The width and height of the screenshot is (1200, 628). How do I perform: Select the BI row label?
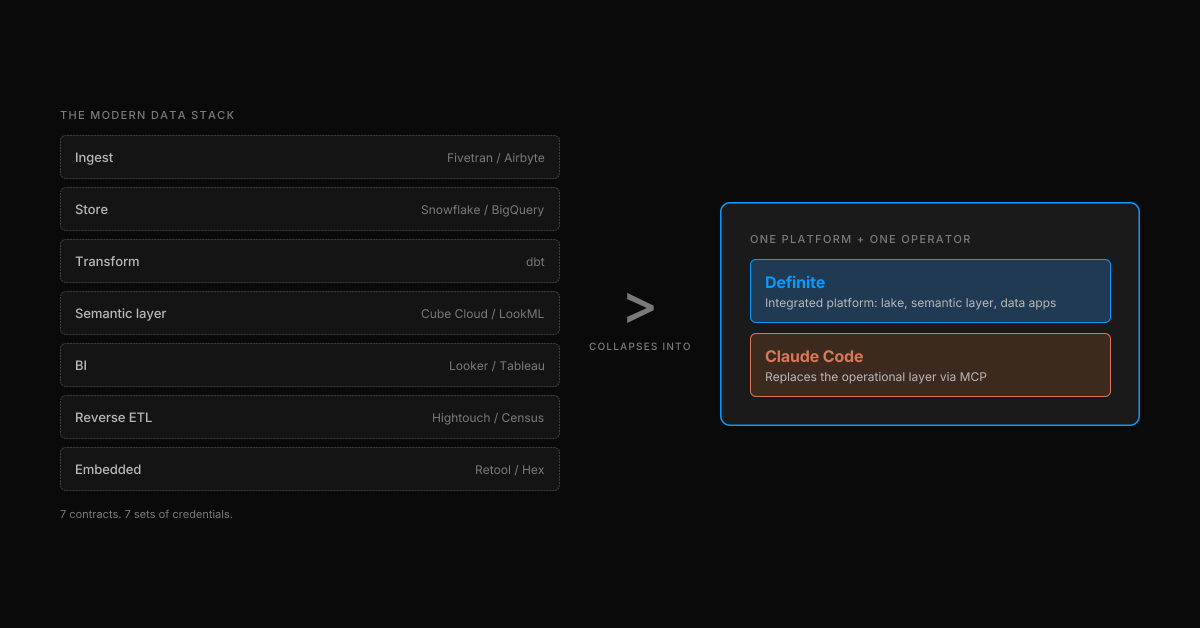coord(81,366)
